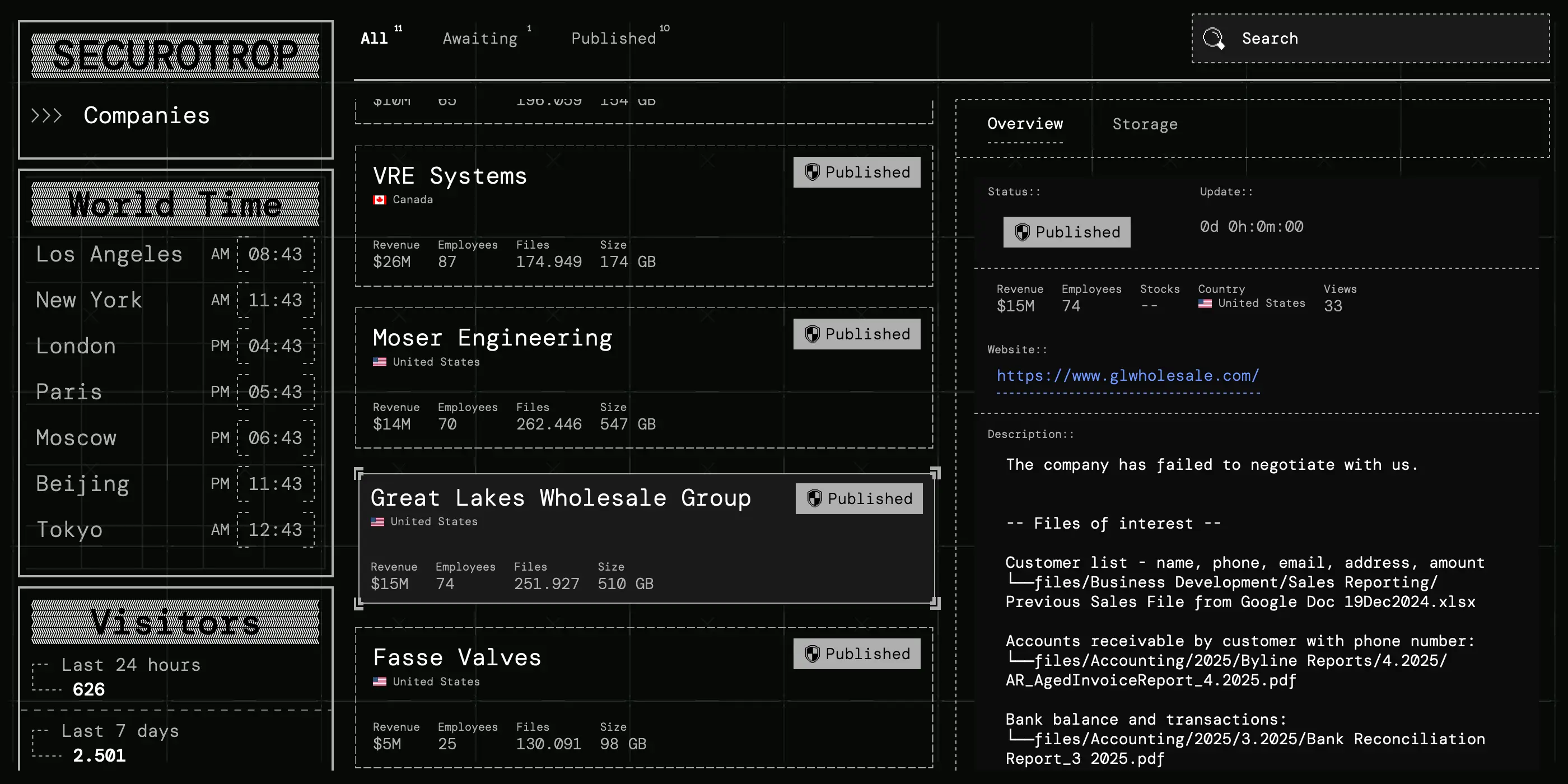Open the glwholesale.com website link
This screenshot has height=784, width=1568.
pos(1127,376)
